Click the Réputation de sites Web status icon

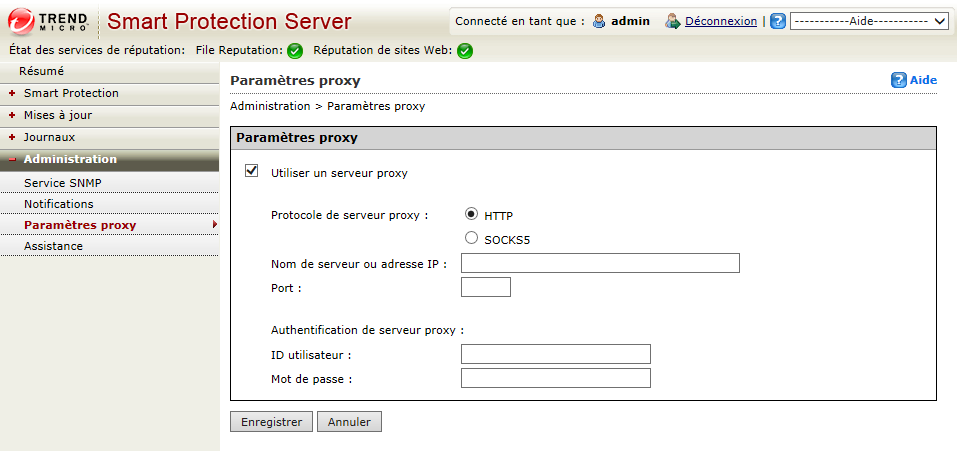465,51
